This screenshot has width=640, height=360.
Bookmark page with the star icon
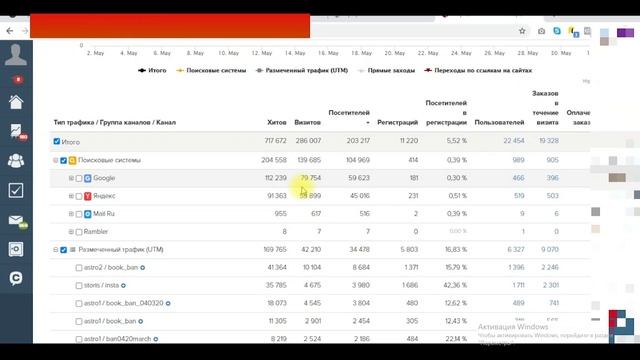522,31
